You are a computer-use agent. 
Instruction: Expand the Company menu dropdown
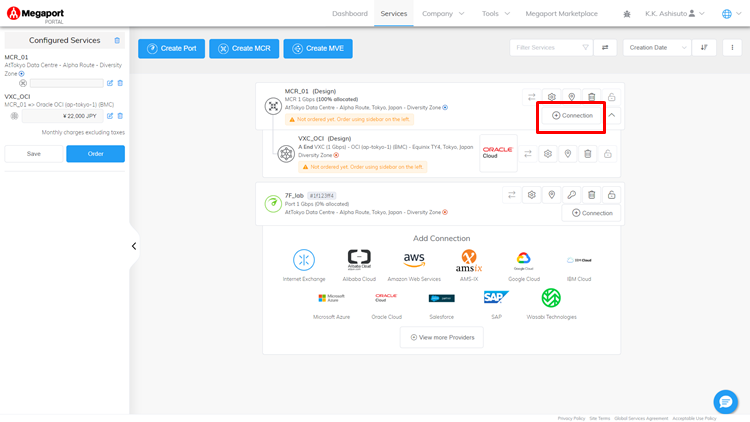tap(442, 14)
